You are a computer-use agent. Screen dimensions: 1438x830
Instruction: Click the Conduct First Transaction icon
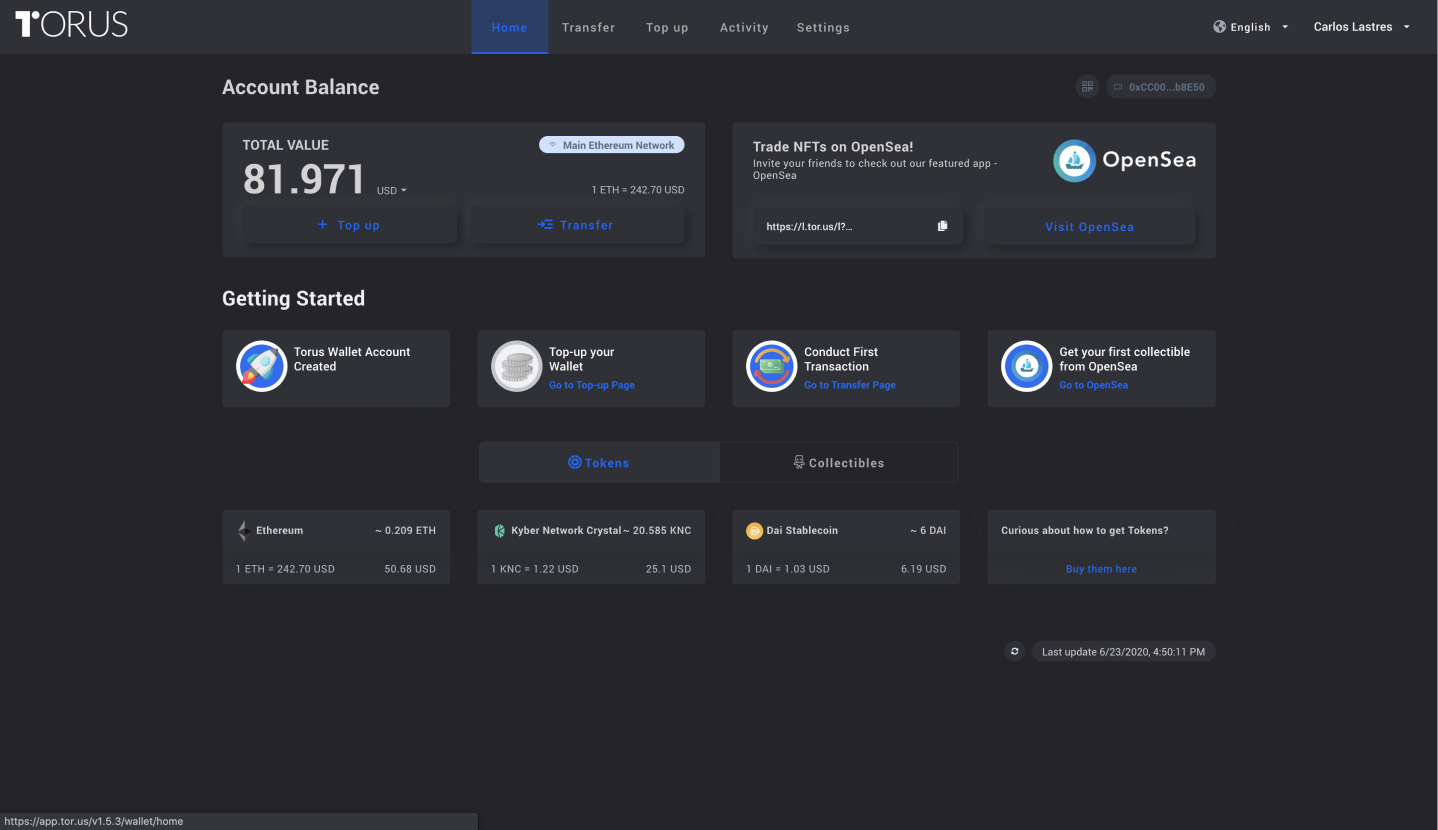(x=772, y=366)
